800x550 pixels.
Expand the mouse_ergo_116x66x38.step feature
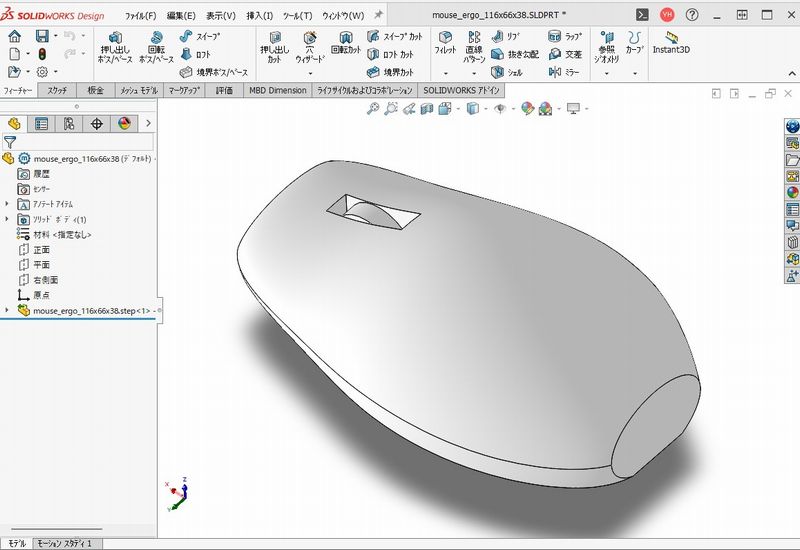coord(7,310)
